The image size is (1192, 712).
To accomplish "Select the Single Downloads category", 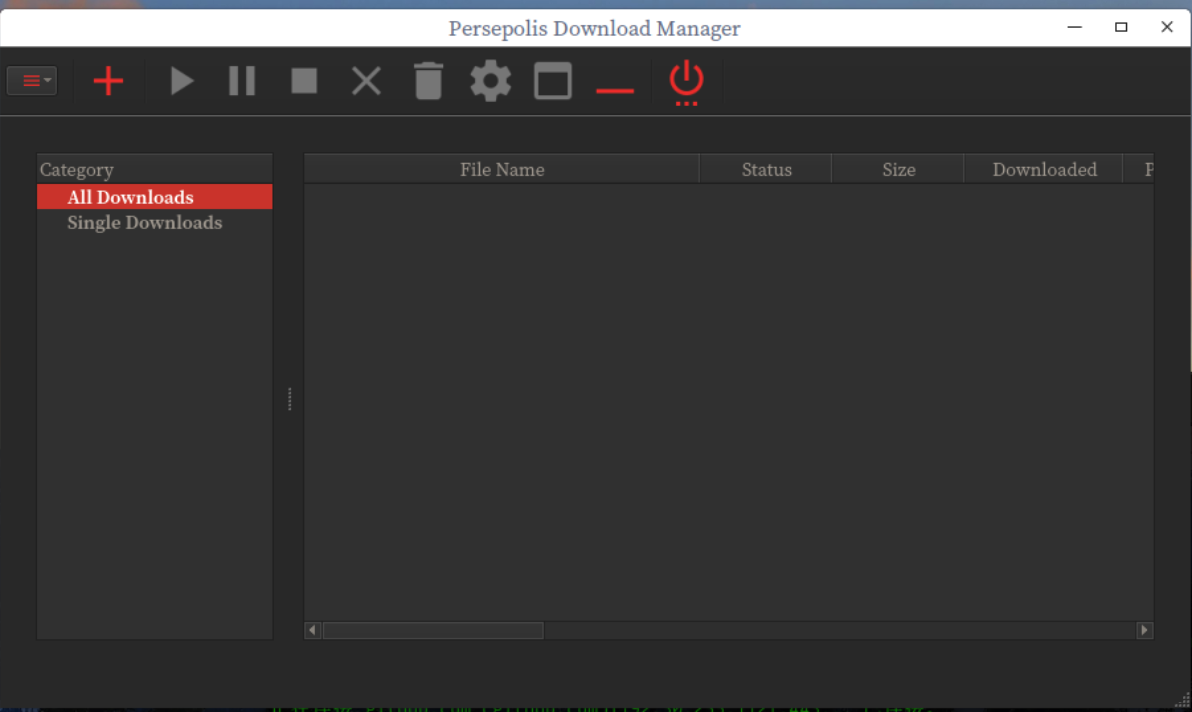I will [x=155, y=223].
